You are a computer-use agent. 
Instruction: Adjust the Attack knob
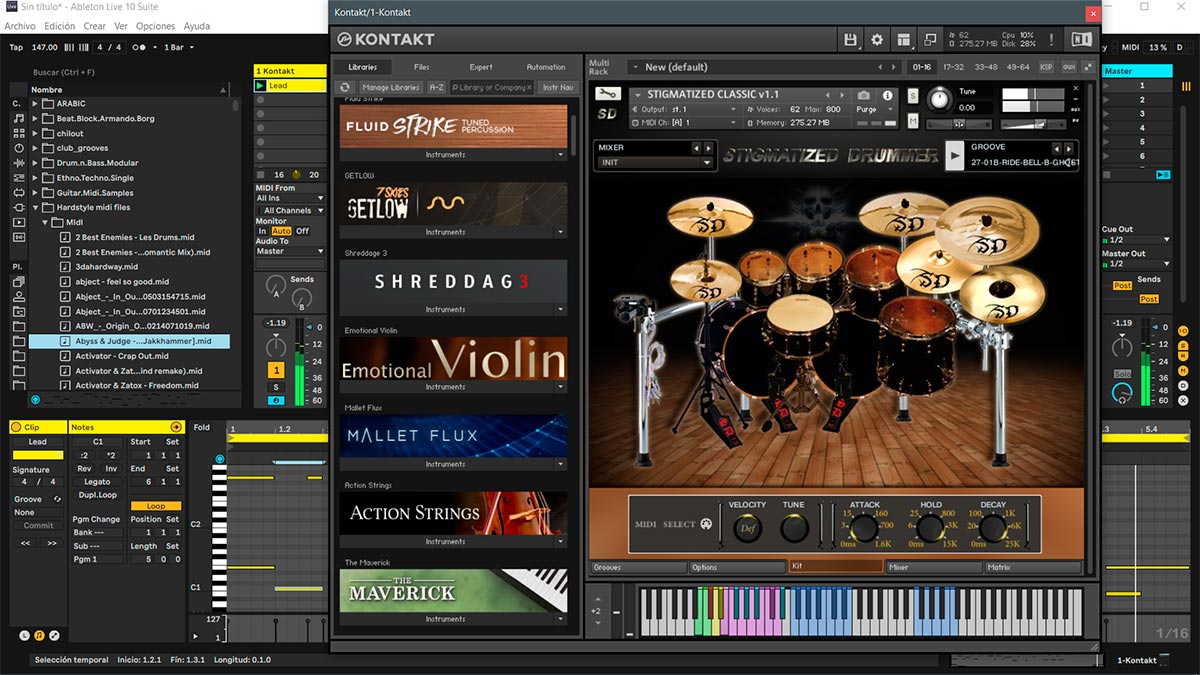pyautogui.click(x=864, y=528)
